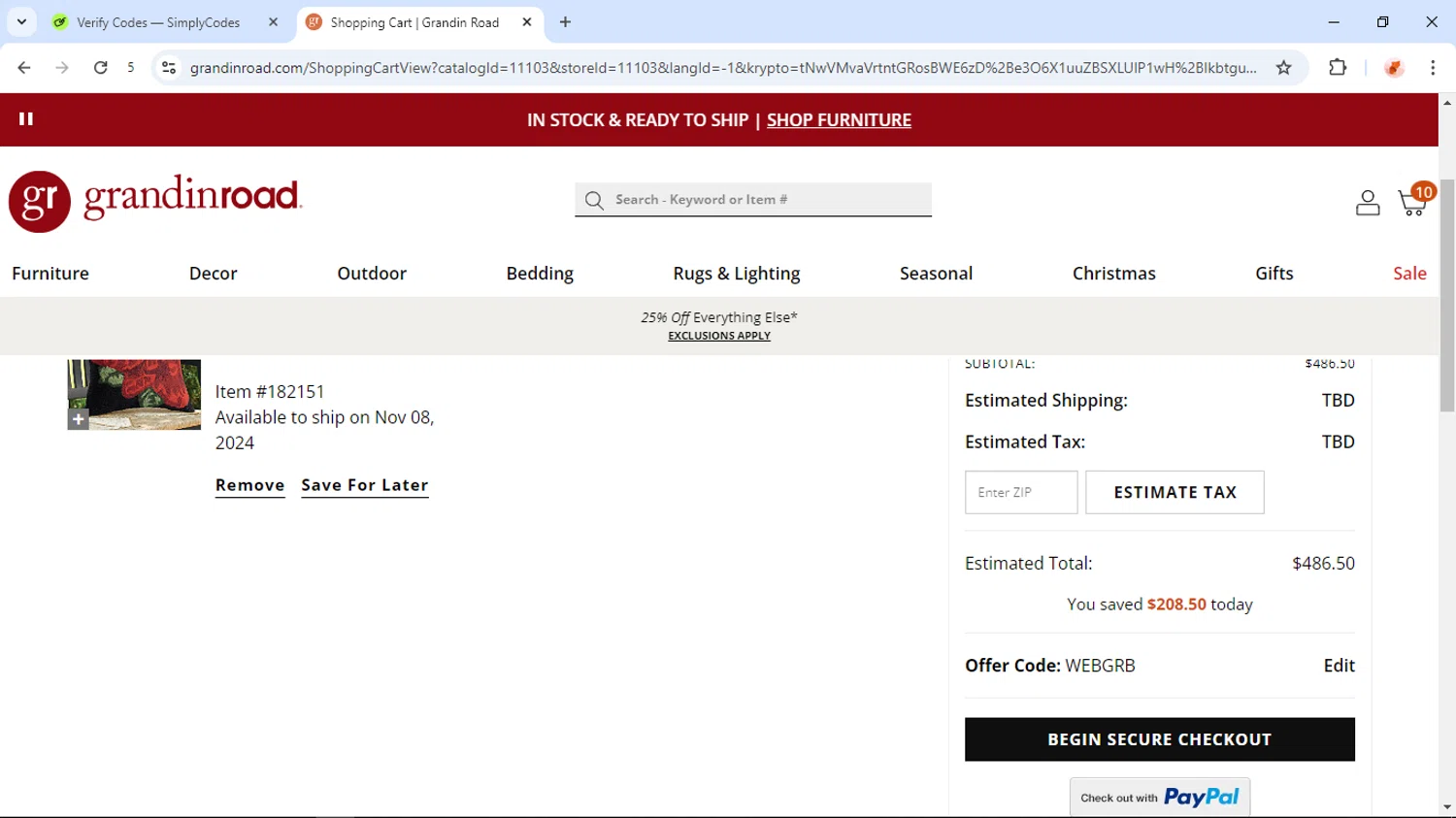Viewport: 1456px width, 818px height.
Task: Click the browser address bar URL
Action: tap(723, 68)
